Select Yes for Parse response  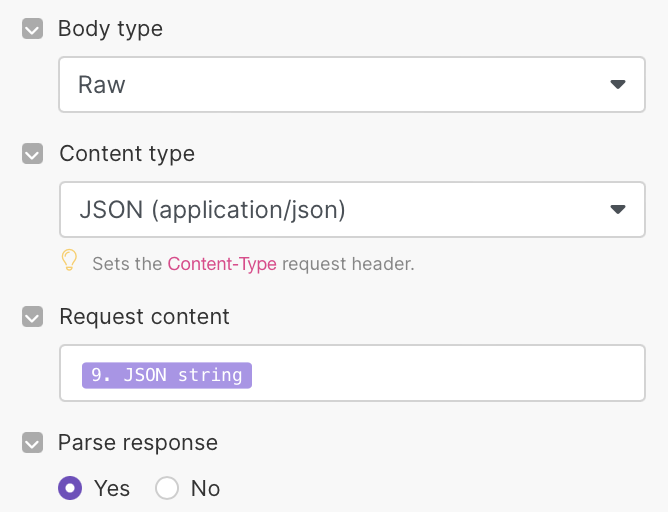70,488
